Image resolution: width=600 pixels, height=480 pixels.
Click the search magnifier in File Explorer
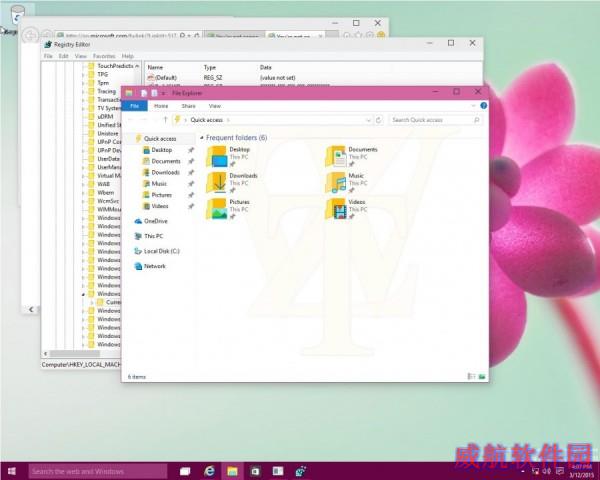click(x=477, y=120)
